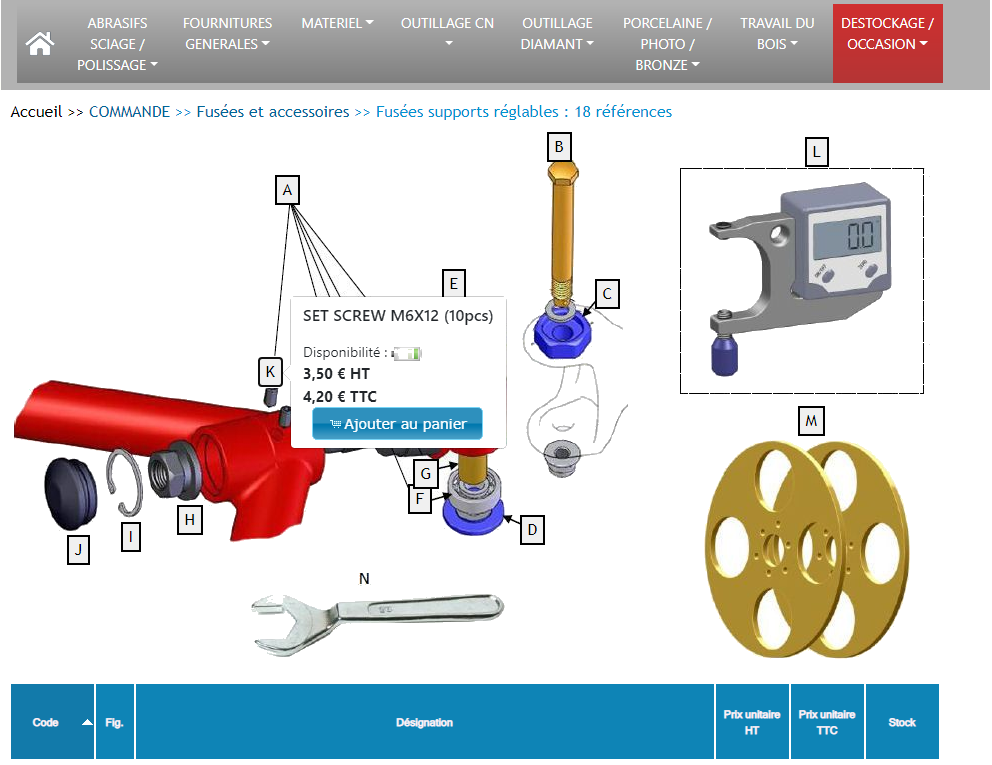Click part label H by the nut
The width and height of the screenshot is (992, 765).
189,519
